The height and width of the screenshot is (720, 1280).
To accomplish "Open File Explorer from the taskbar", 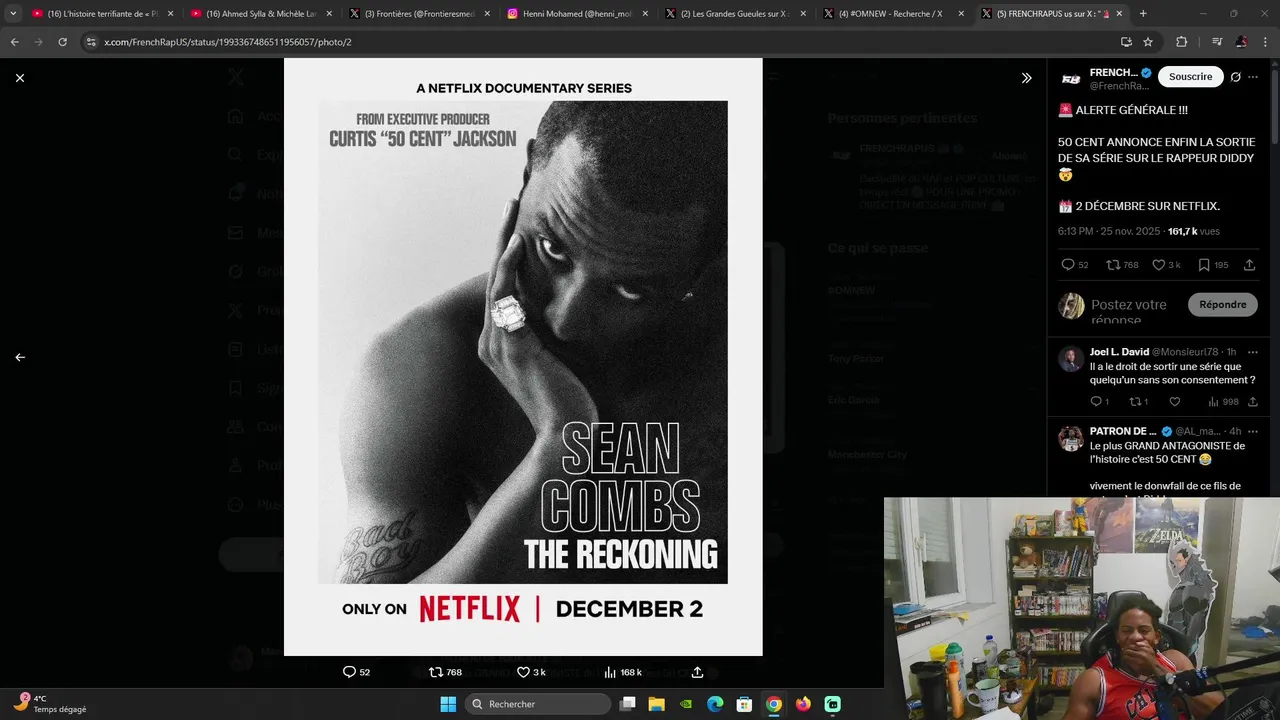I will pos(656,704).
